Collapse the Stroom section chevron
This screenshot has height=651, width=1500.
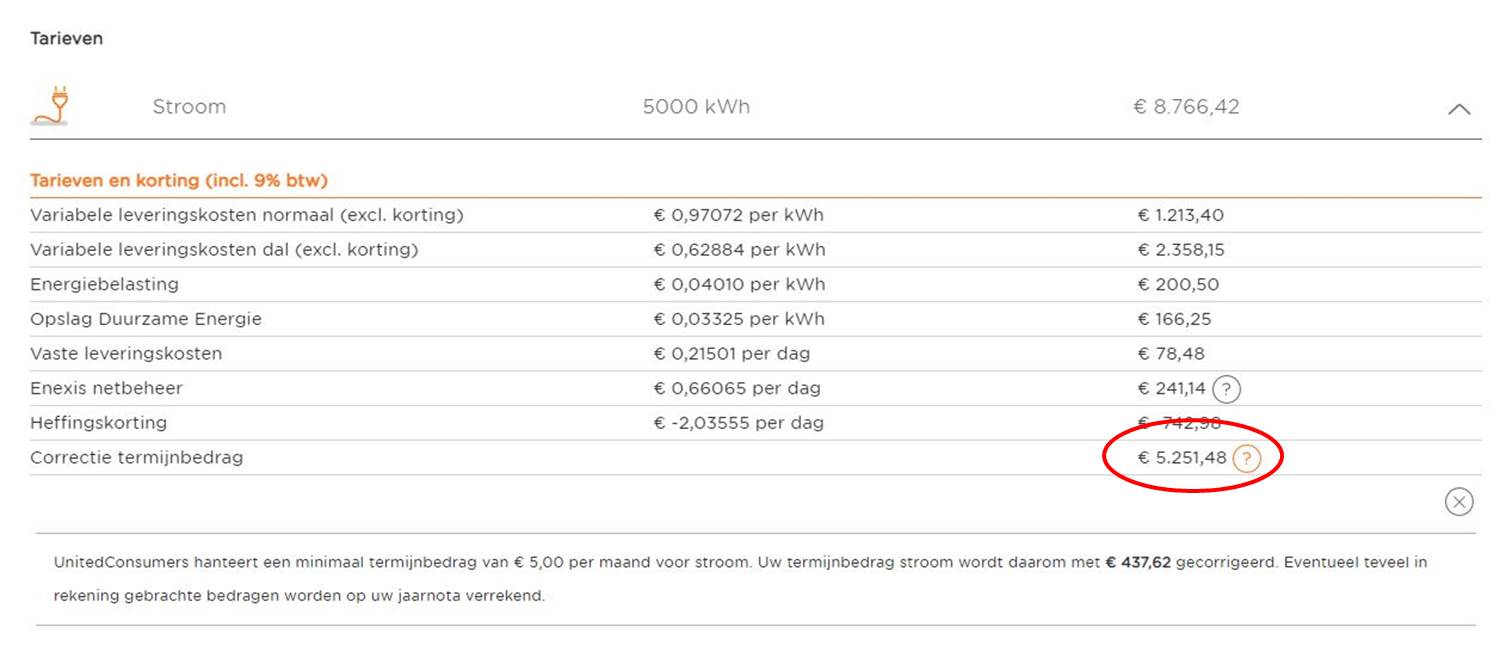1459,109
